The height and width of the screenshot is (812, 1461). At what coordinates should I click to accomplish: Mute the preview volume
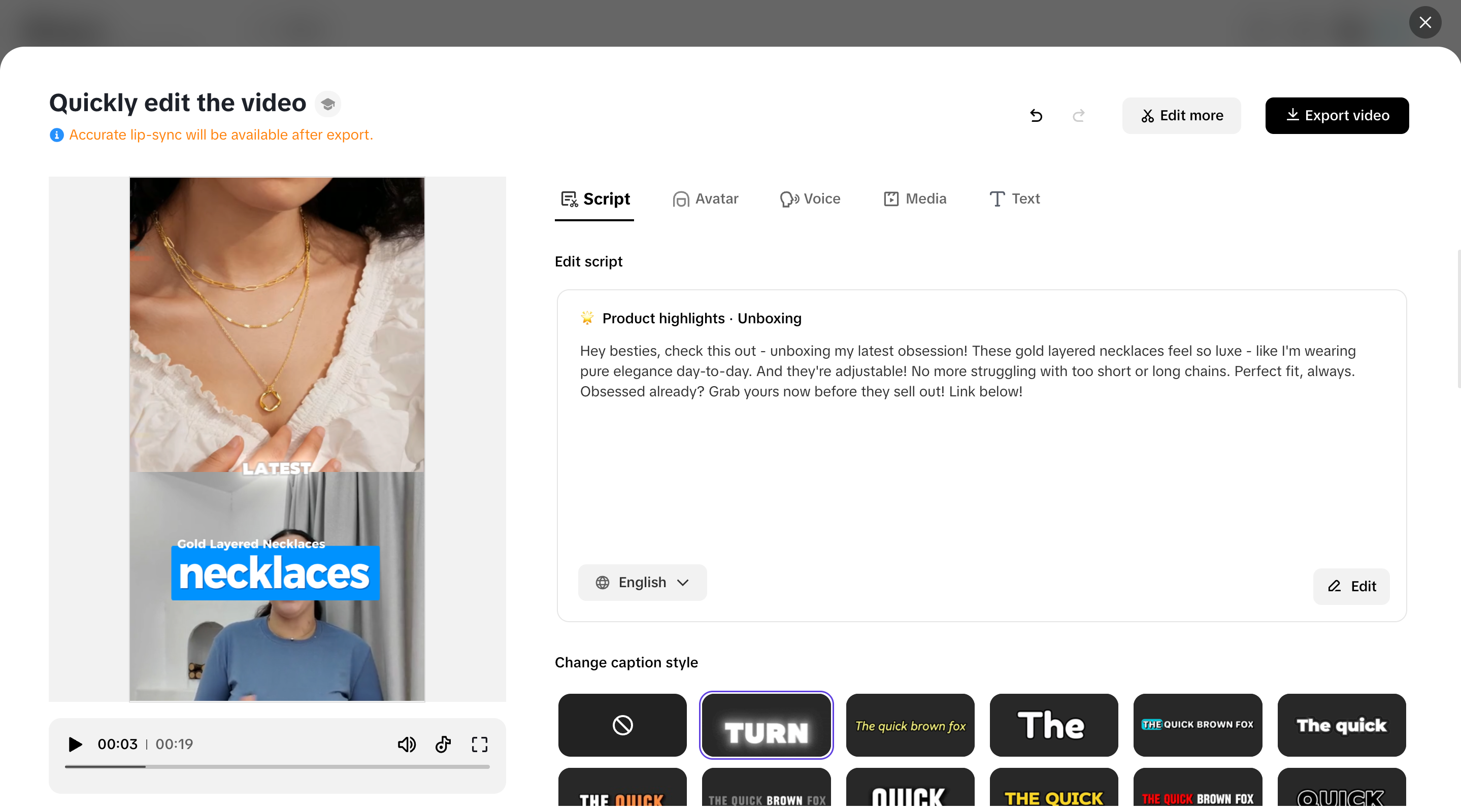407,744
